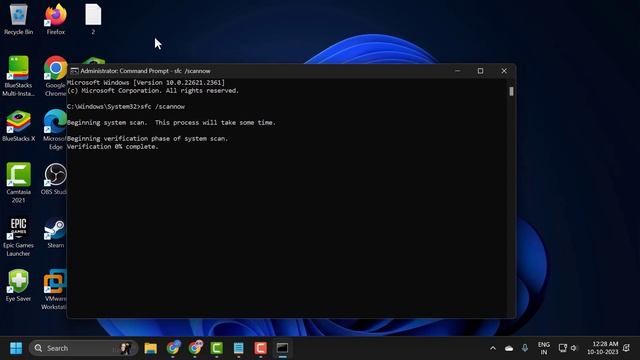Open File Explorer from the taskbar
The width and height of the screenshot is (640, 360).
[x=151, y=348]
